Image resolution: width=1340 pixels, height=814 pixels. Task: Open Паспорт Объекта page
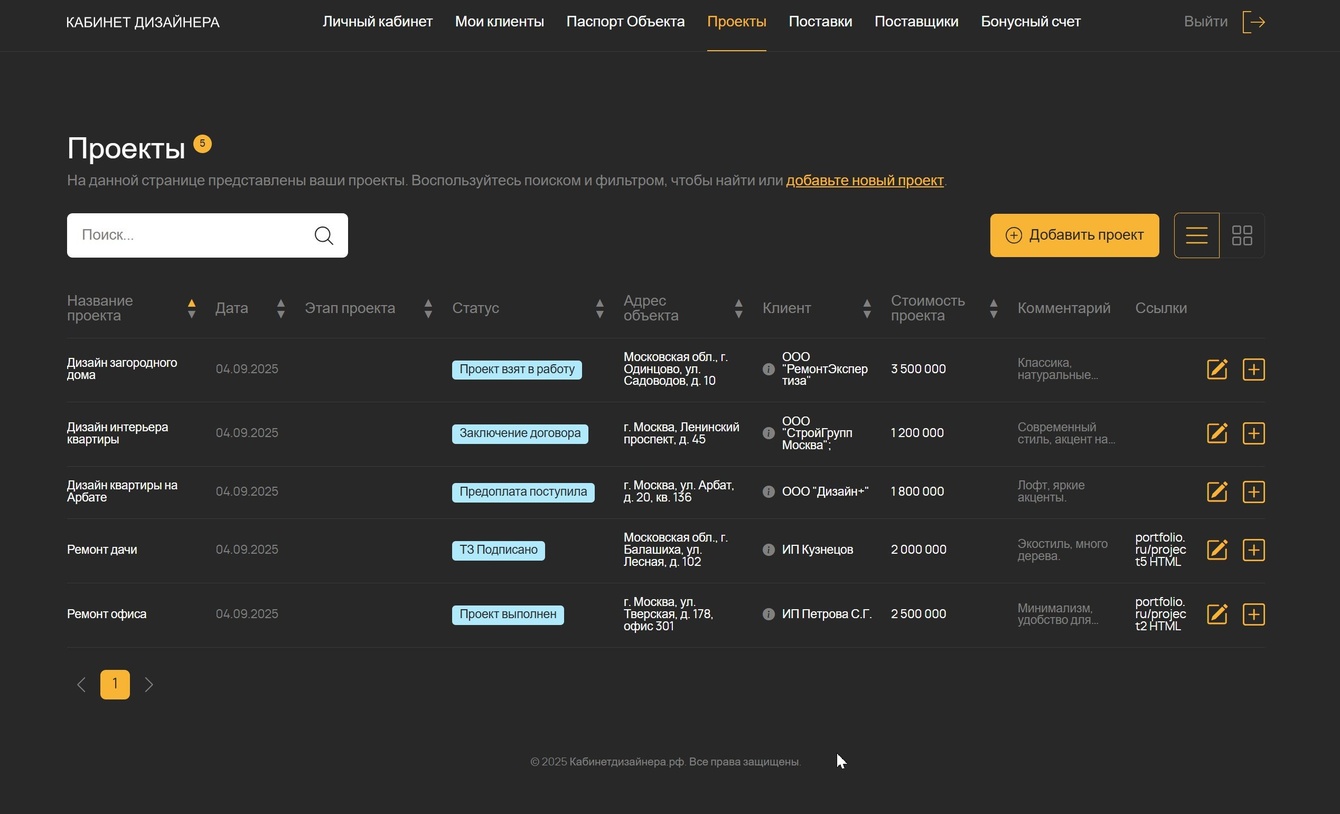pos(626,22)
